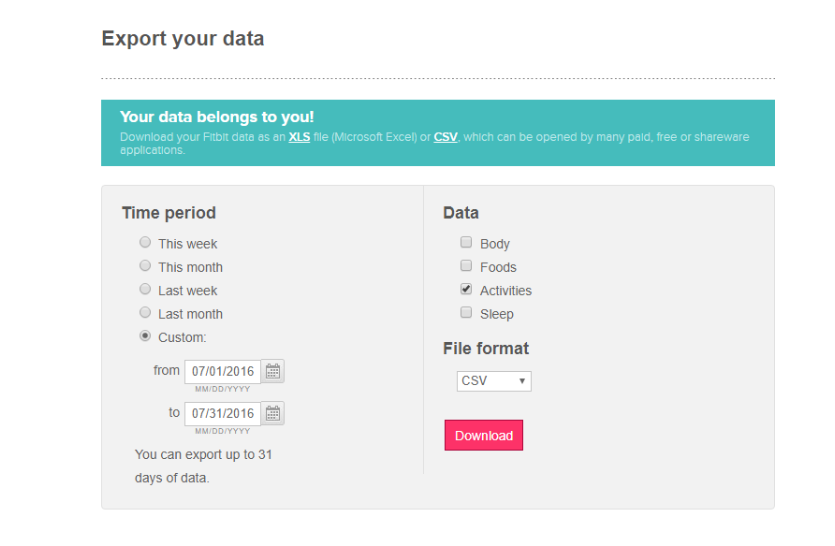This screenshot has width=835, height=546.
Task: Choose the Last month time period
Action: click(x=146, y=313)
